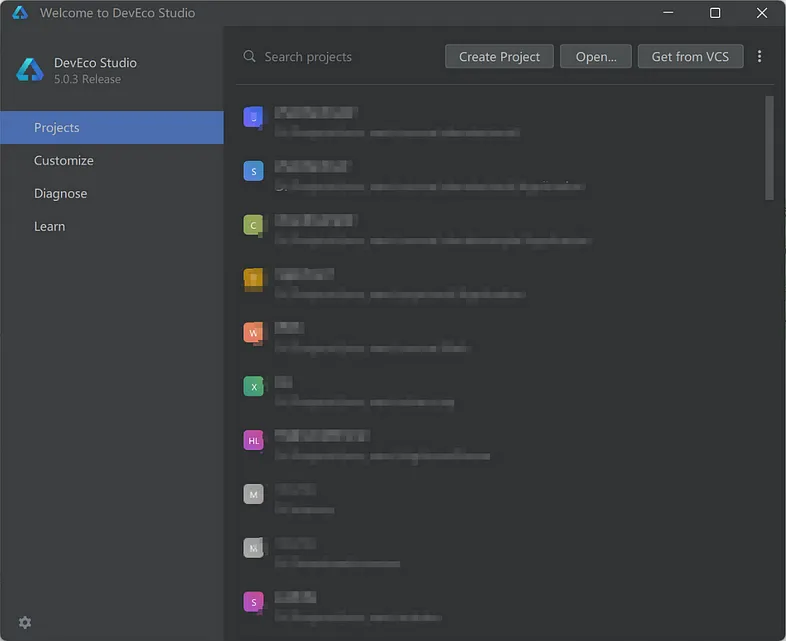Click the search magnifier icon
Screen dimensions: 786x641
(x=249, y=56)
